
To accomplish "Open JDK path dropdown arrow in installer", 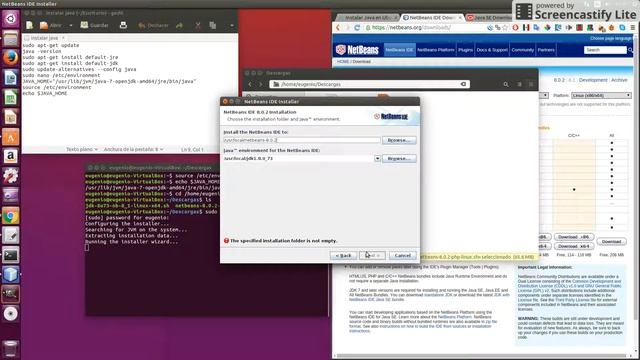I will (x=377, y=158).
